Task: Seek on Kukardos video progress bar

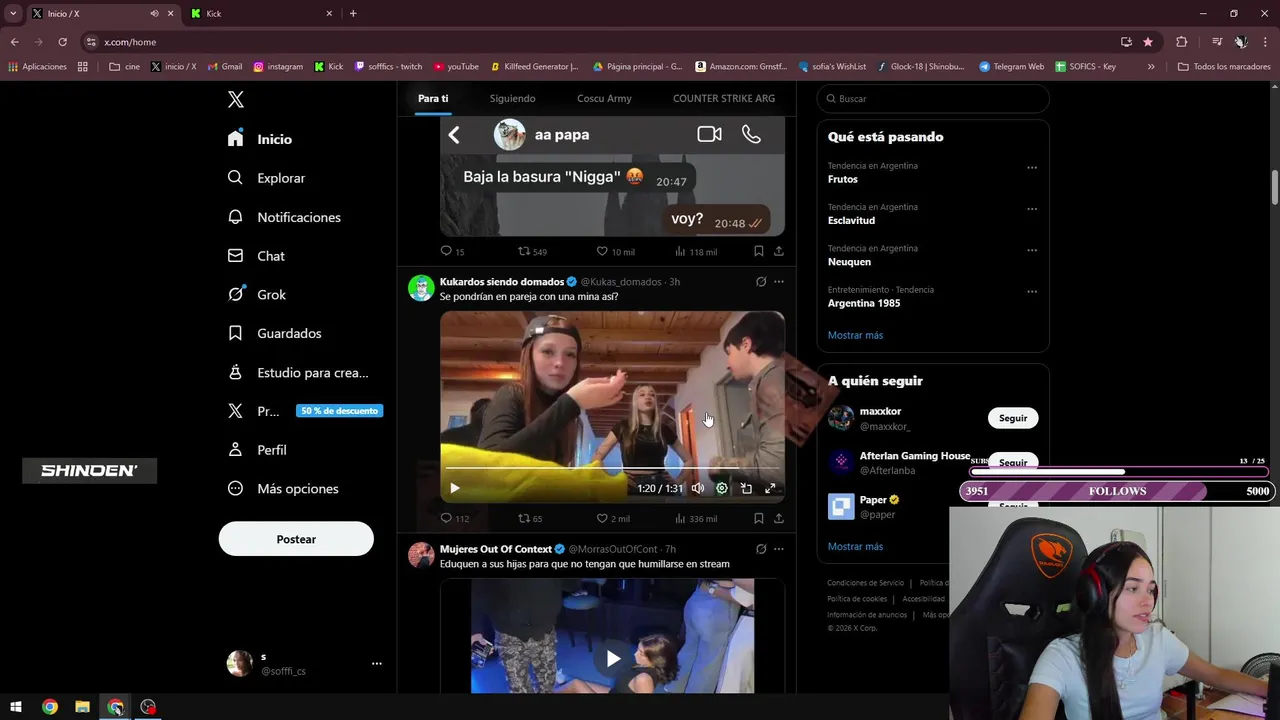Action: pos(612,468)
